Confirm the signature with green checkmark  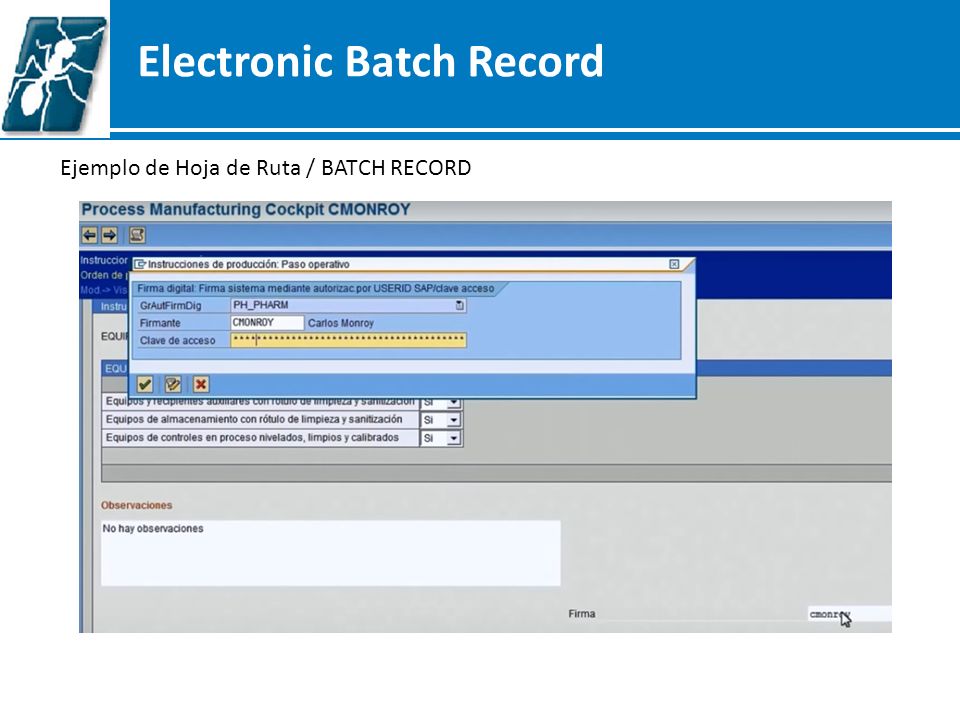coord(145,384)
